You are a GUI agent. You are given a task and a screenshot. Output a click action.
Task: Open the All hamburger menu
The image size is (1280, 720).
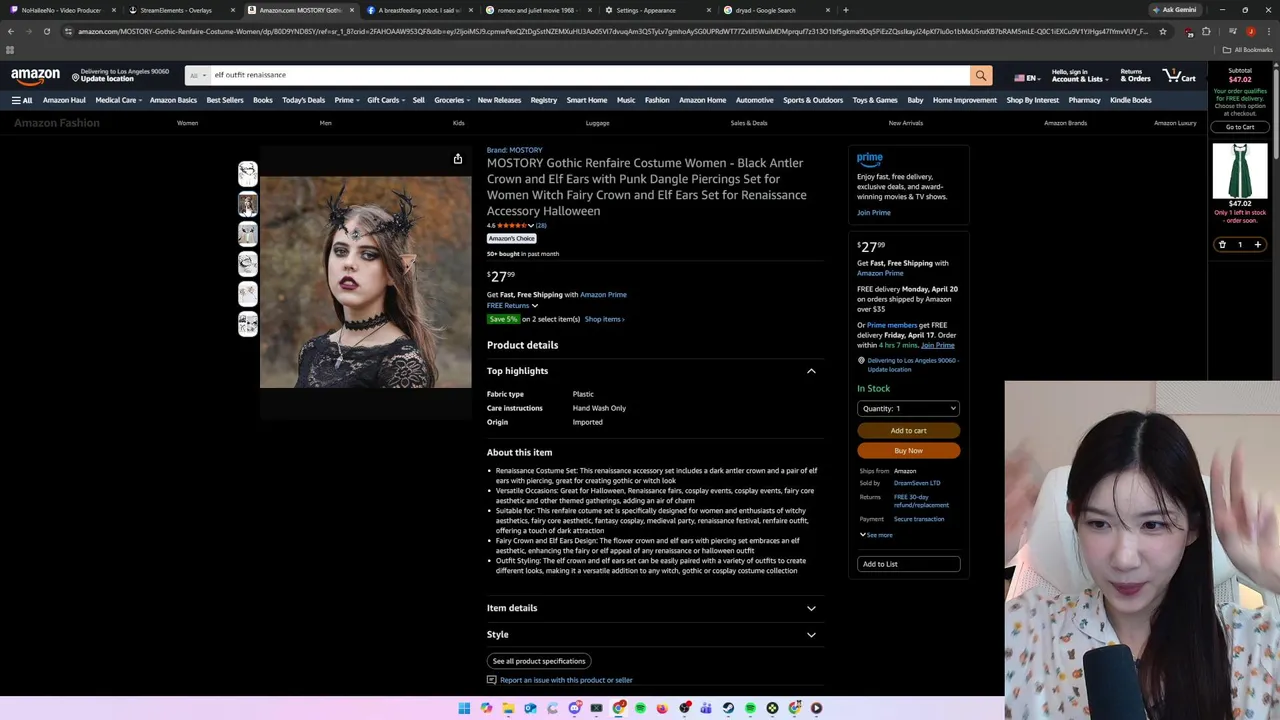pos(22,100)
